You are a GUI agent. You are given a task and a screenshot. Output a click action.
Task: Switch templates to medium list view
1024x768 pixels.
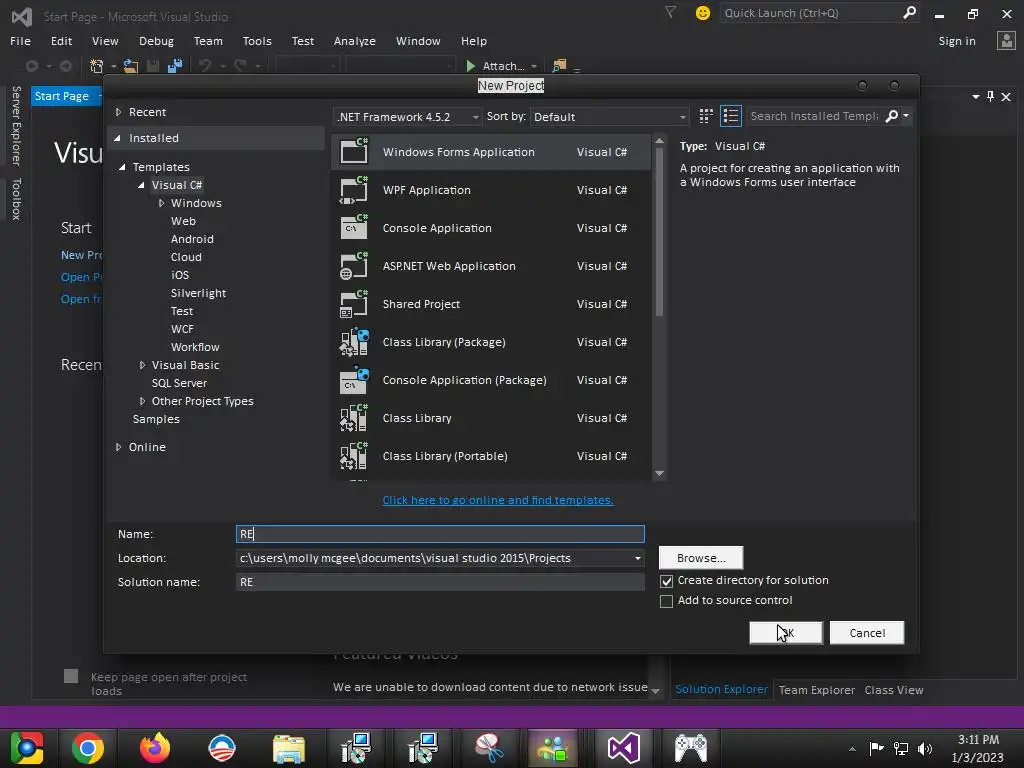[731, 116]
